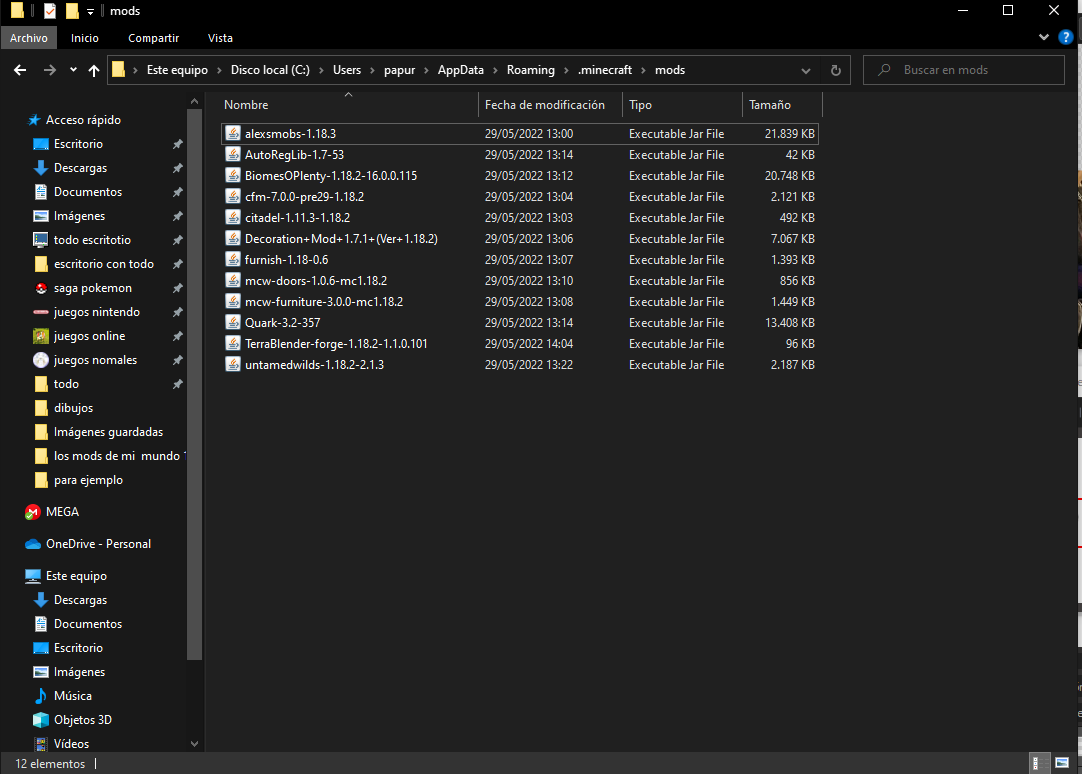This screenshot has height=774, width=1082.
Task: Refresh the mods folder view
Action: (836, 70)
